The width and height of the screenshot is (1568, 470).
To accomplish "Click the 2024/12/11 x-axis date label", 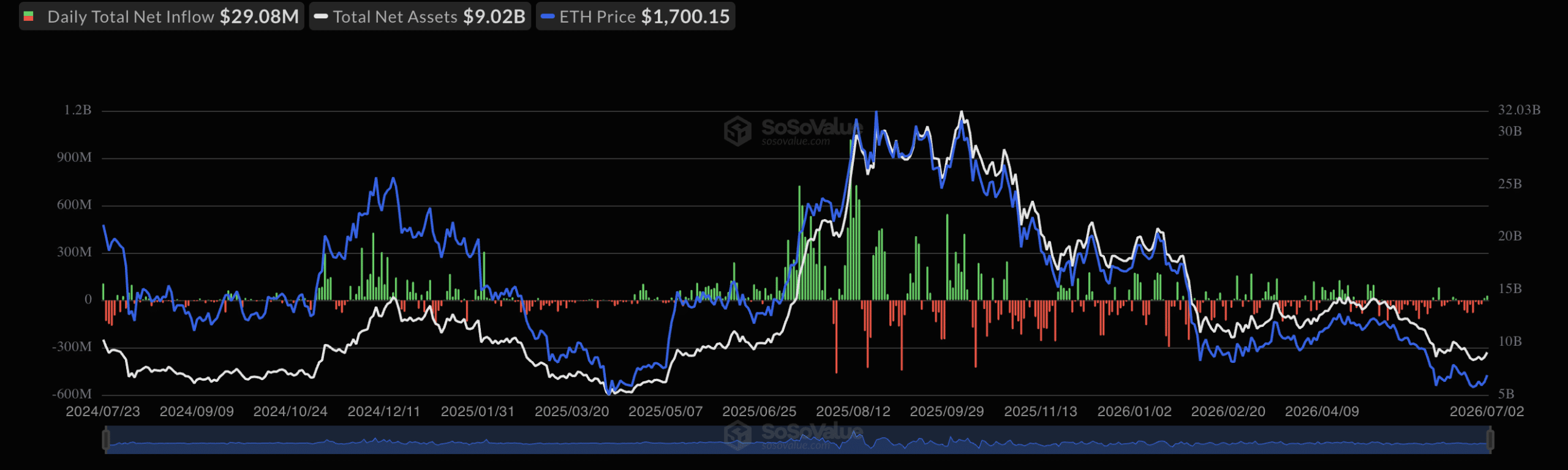I will point(384,411).
